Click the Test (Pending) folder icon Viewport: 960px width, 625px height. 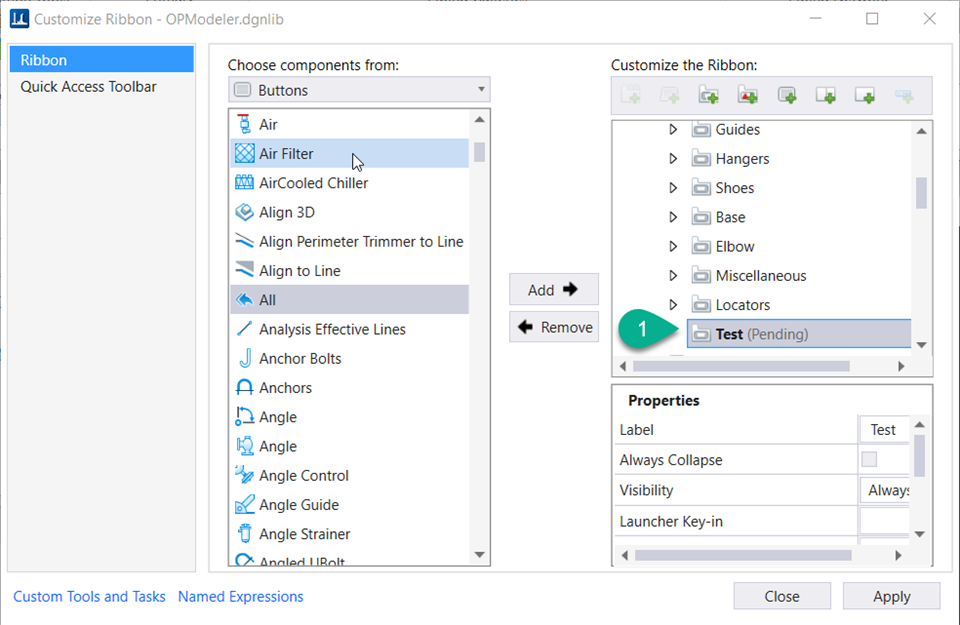click(x=700, y=334)
